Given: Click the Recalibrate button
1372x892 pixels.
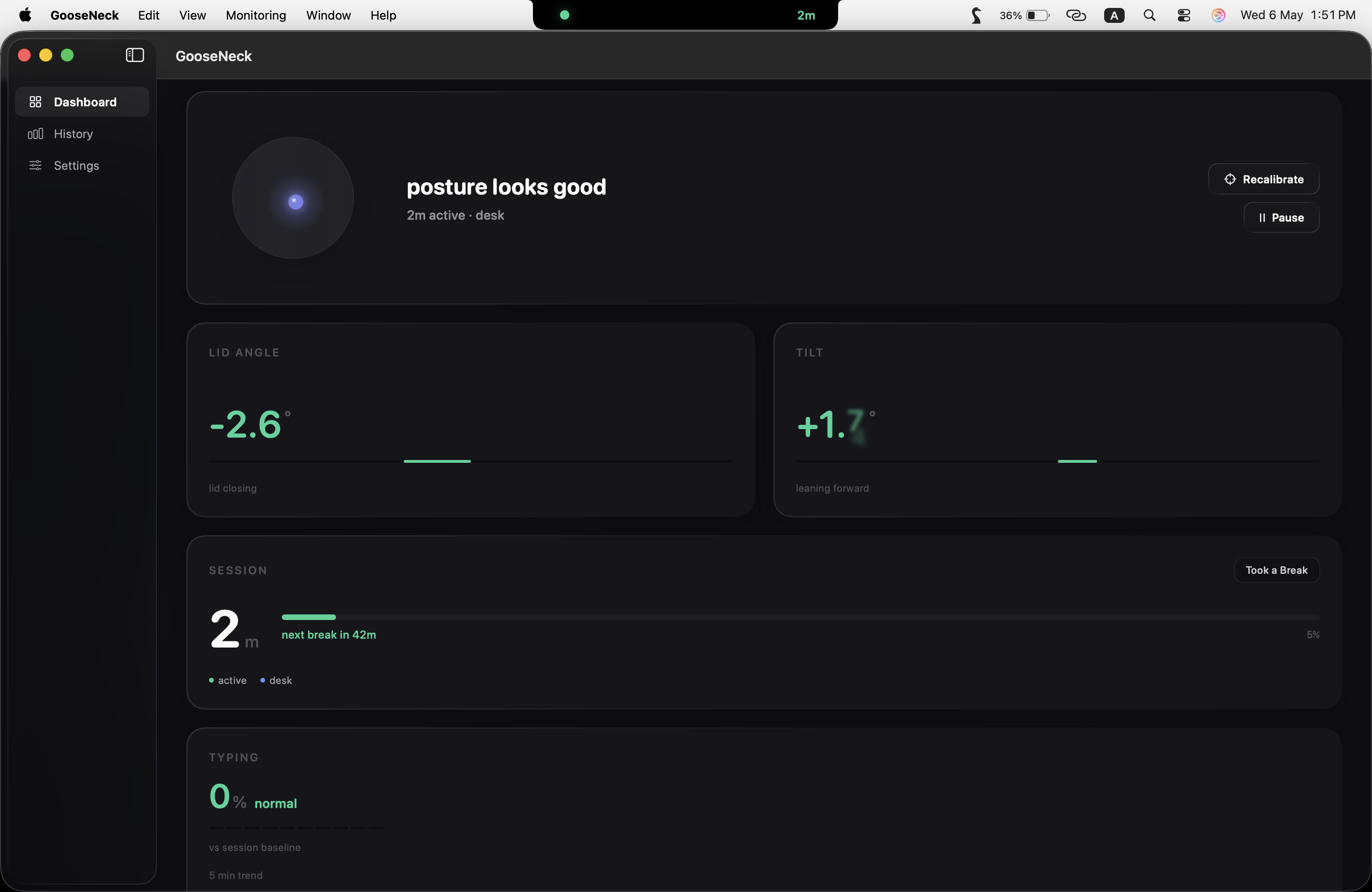Looking at the screenshot, I should click(1264, 179).
